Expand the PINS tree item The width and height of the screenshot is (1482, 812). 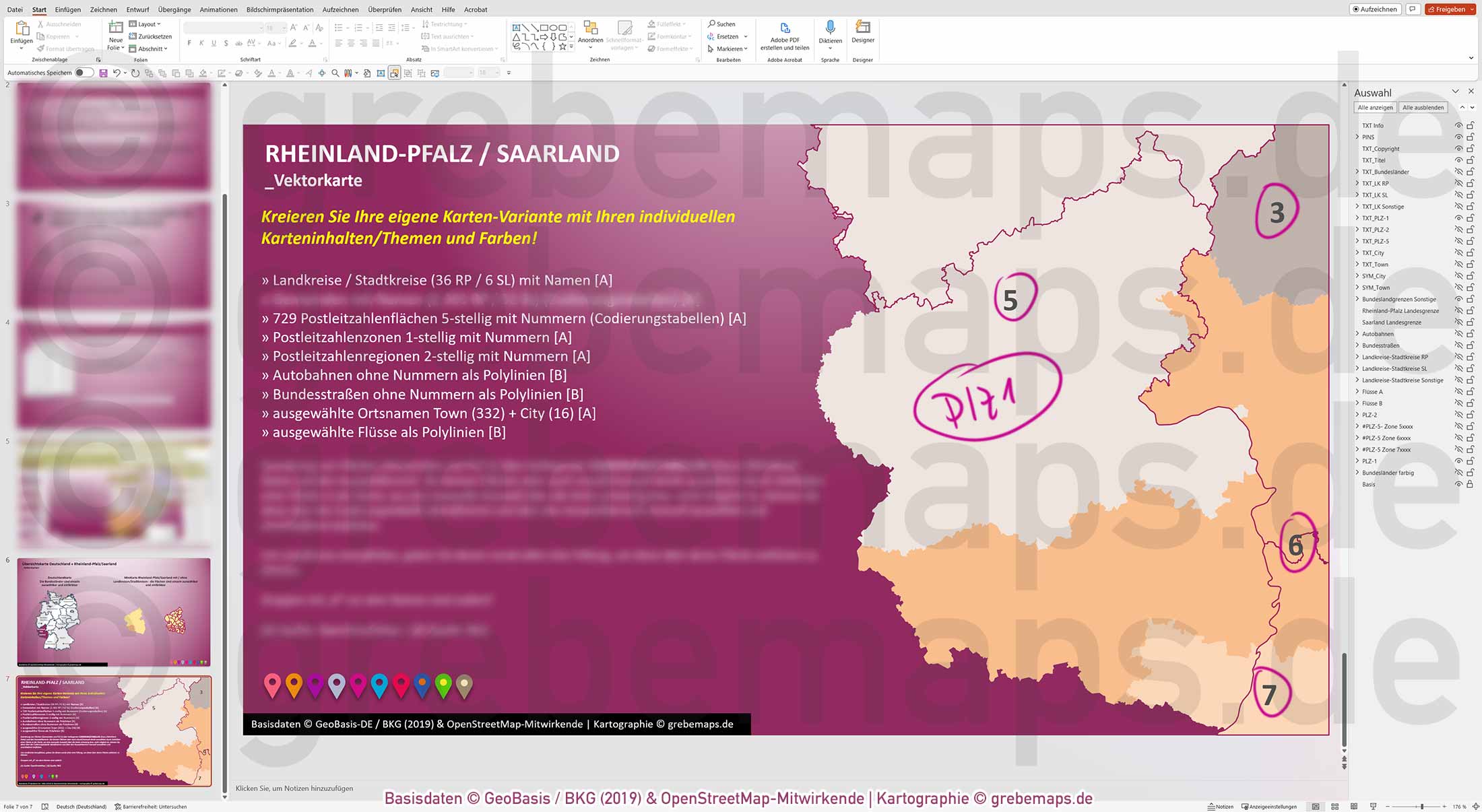(1357, 137)
